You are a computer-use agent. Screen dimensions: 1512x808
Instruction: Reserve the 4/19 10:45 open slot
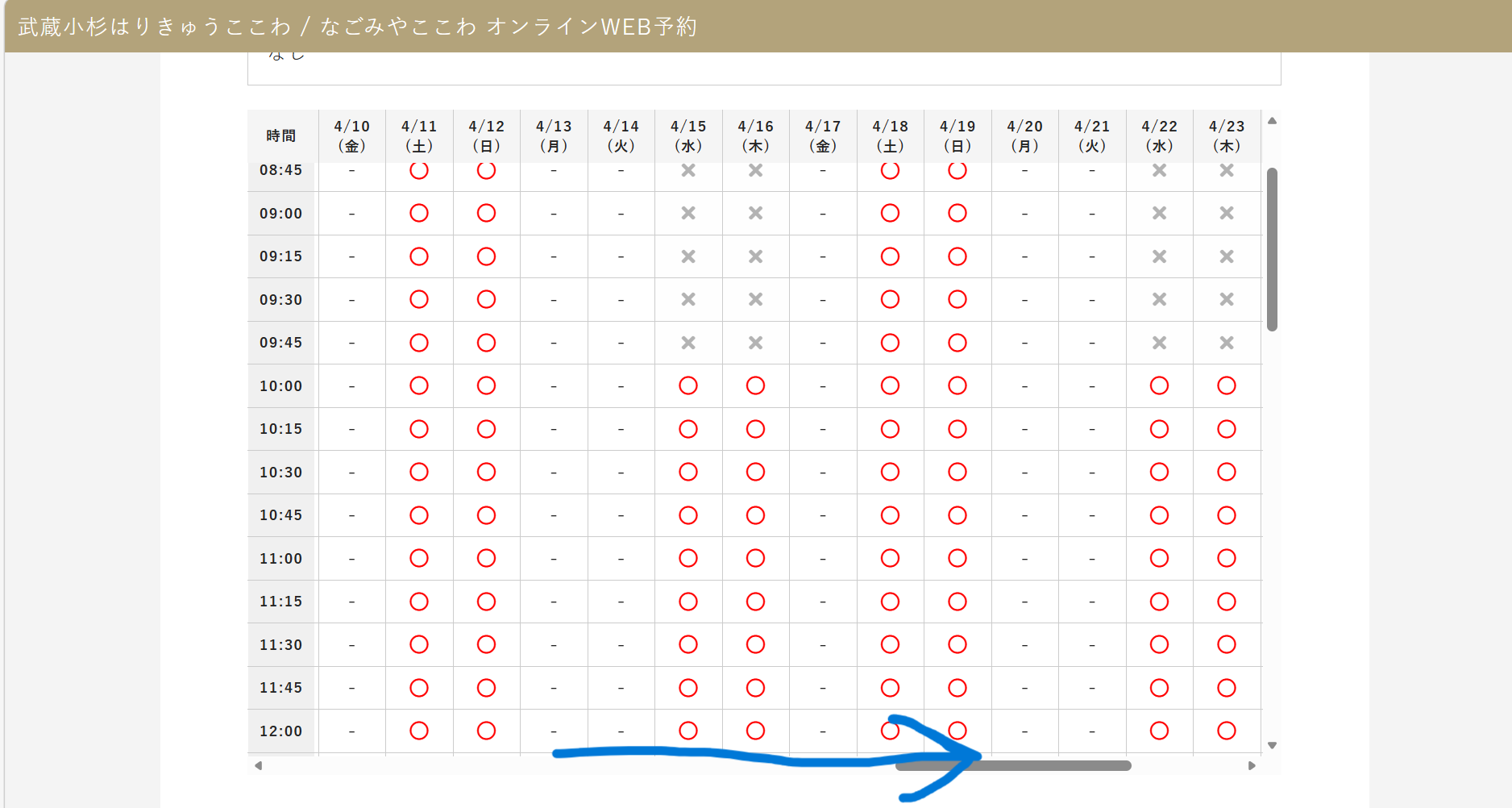pyautogui.click(x=957, y=515)
